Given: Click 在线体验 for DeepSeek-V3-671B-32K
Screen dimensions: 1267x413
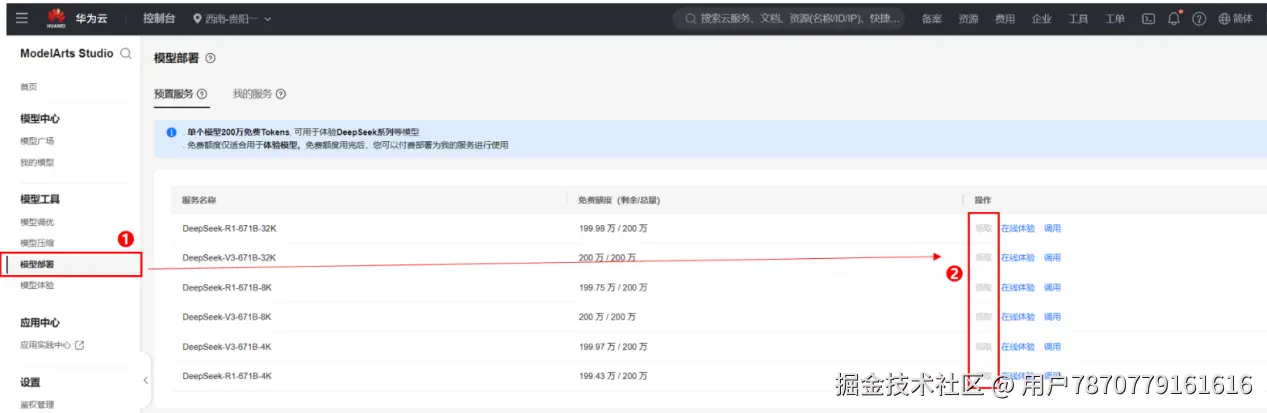Looking at the screenshot, I should 1018,258.
